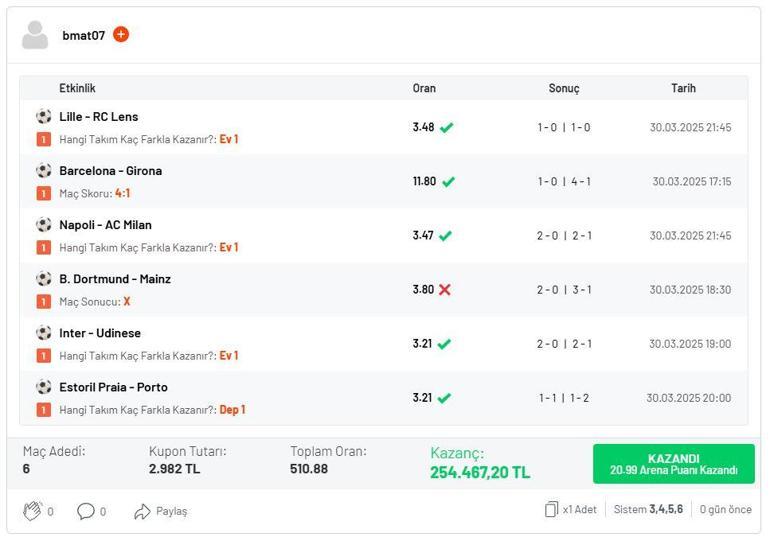
Task: Click the Paylaş share button
Action: tap(160, 511)
